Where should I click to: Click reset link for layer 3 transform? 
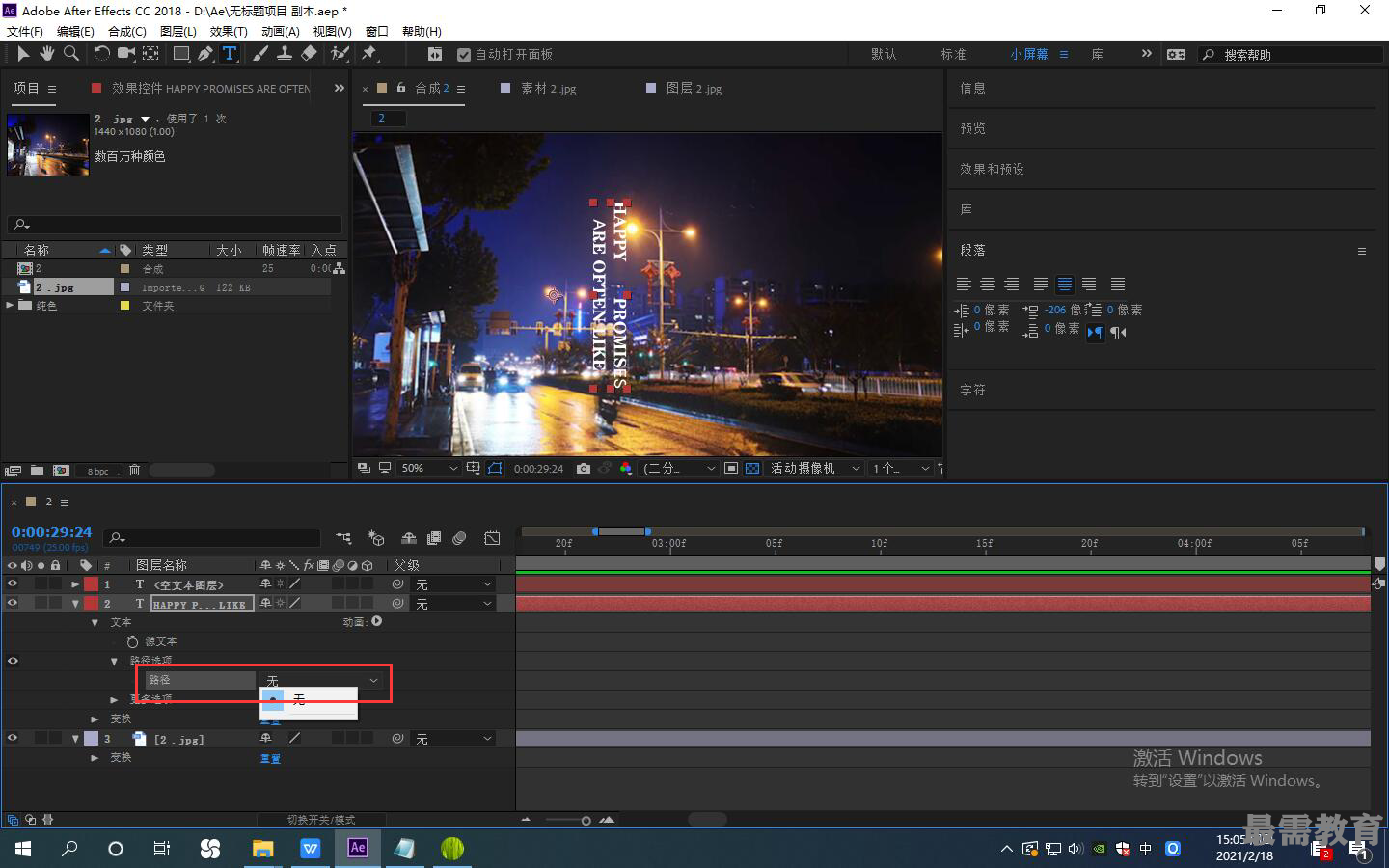[x=270, y=758]
